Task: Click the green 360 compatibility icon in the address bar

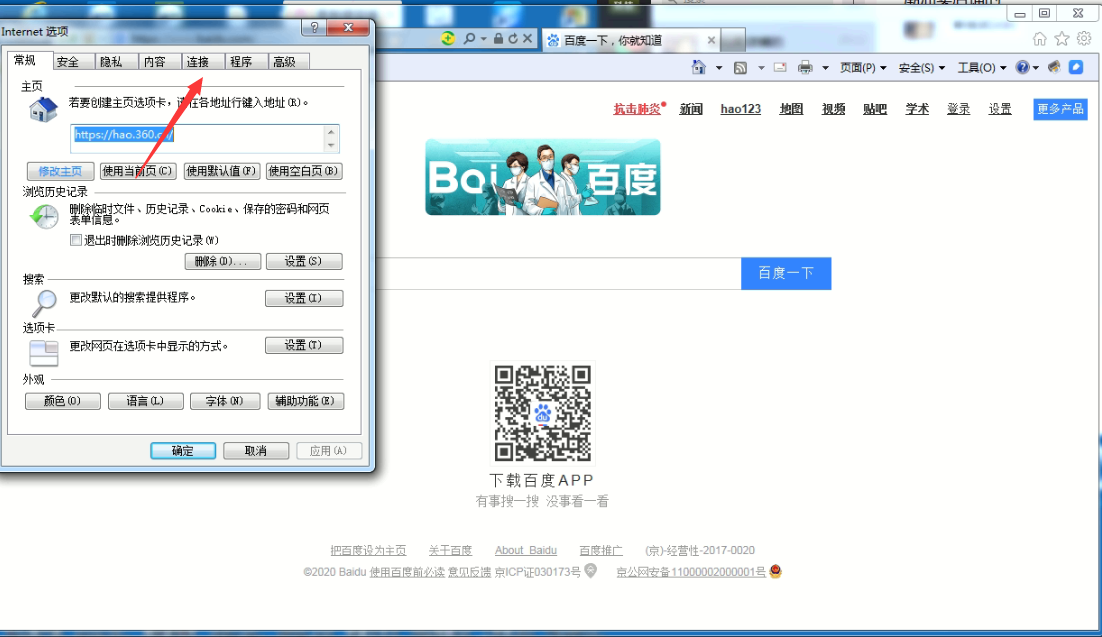Action: [448, 39]
